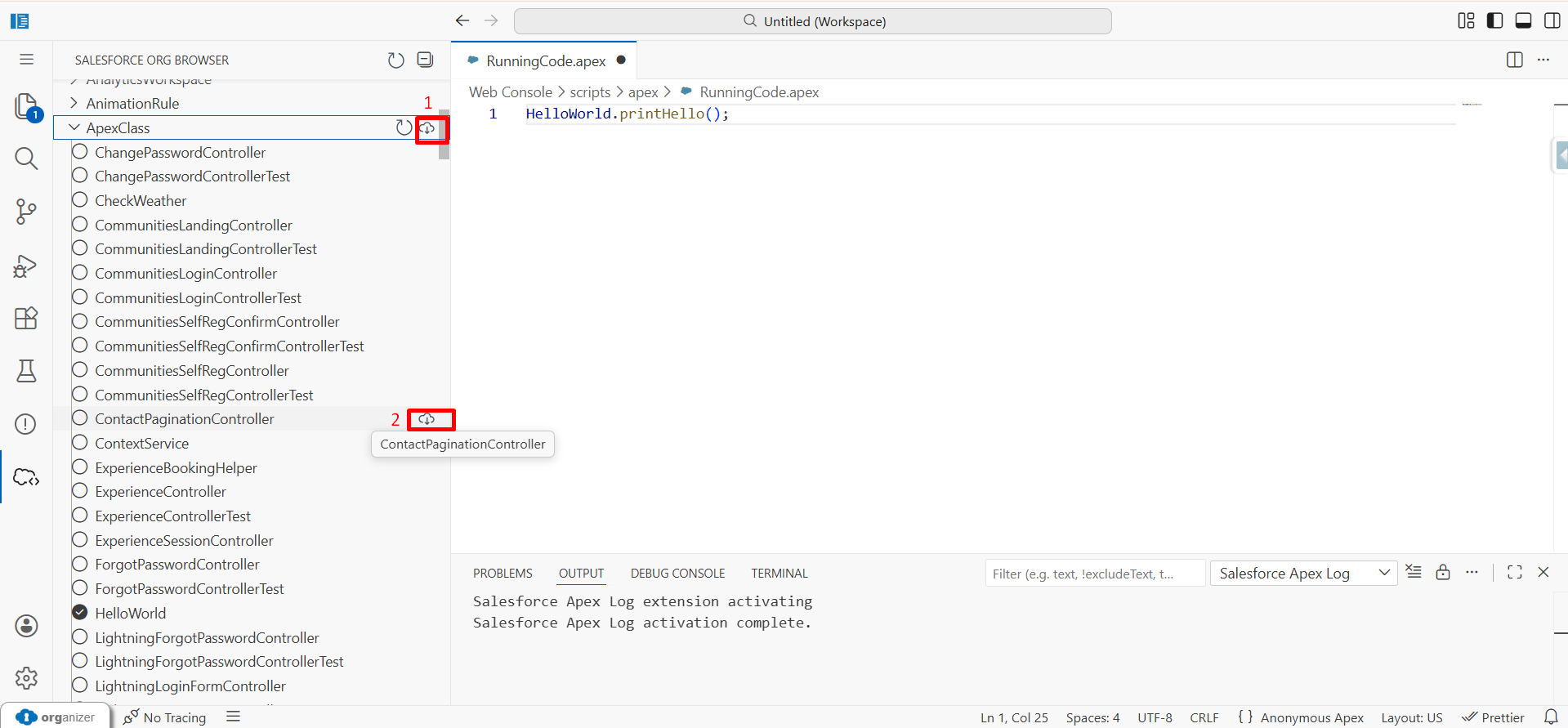The width and height of the screenshot is (1568, 728).
Task: Collapse all in Org Browser header
Action: (425, 60)
